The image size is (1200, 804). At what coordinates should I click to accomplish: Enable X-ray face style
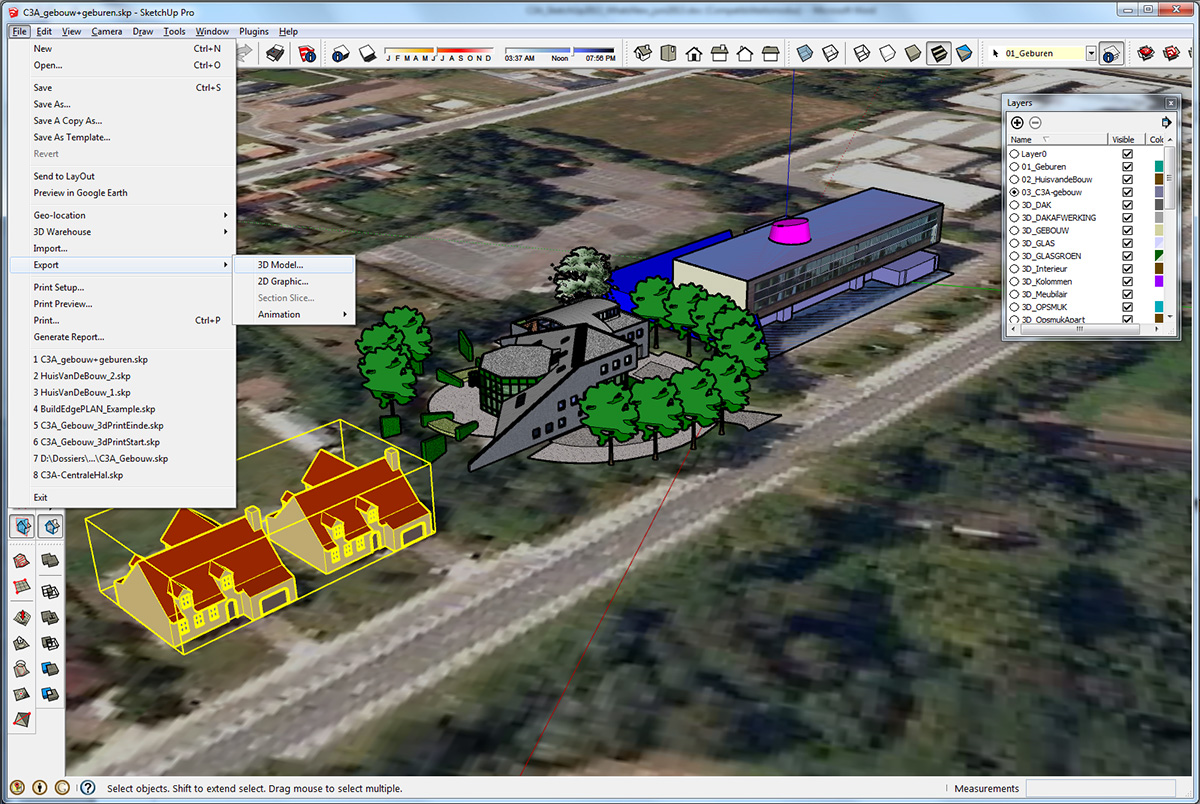coord(804,53)
